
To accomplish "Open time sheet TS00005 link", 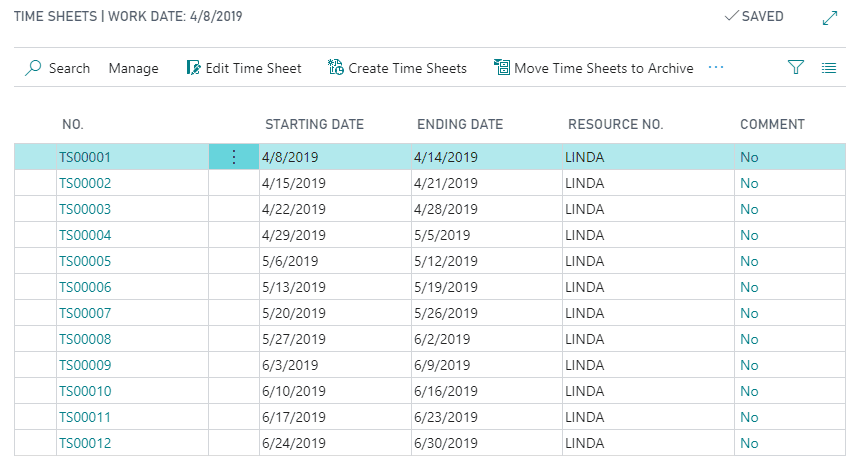I will (85, 261).
